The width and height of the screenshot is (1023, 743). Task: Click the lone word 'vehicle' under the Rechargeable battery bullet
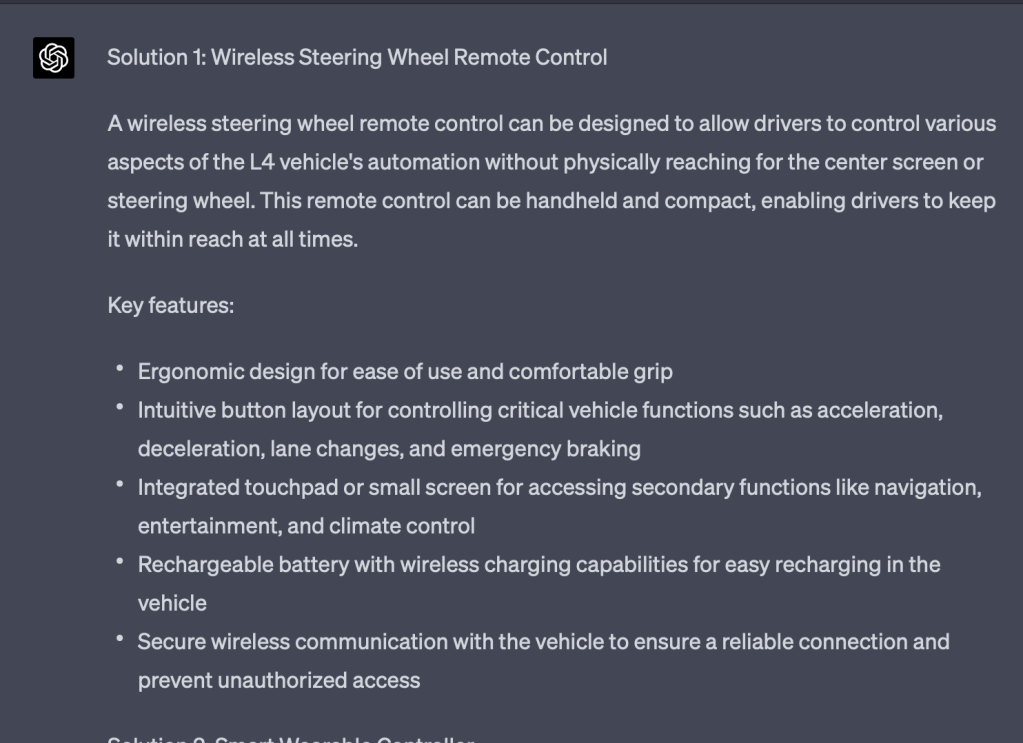(172, 604)
